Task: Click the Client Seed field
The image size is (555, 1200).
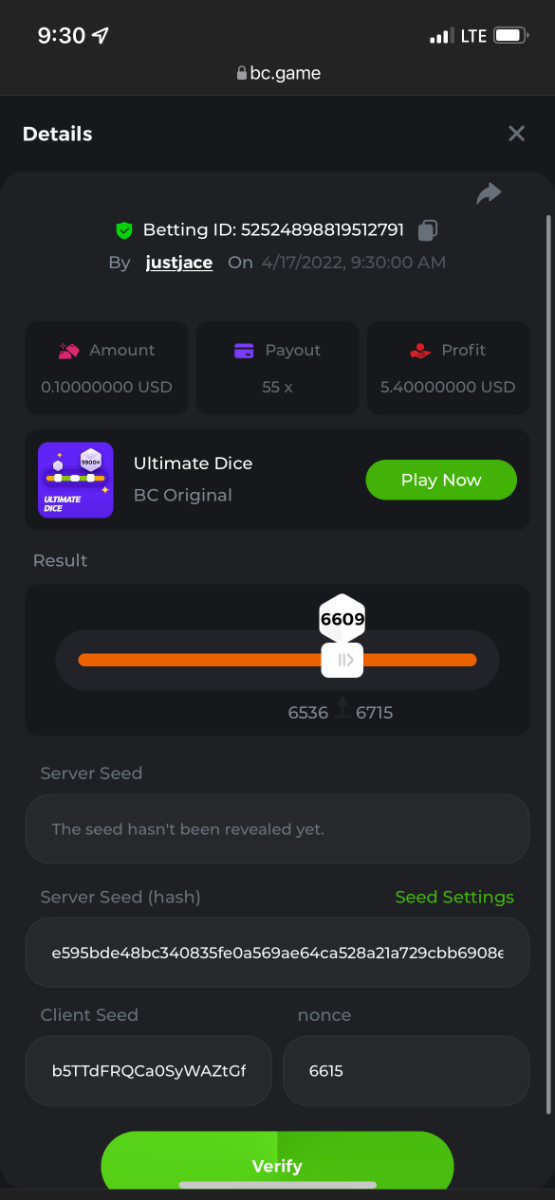Action: point(148,1070)
